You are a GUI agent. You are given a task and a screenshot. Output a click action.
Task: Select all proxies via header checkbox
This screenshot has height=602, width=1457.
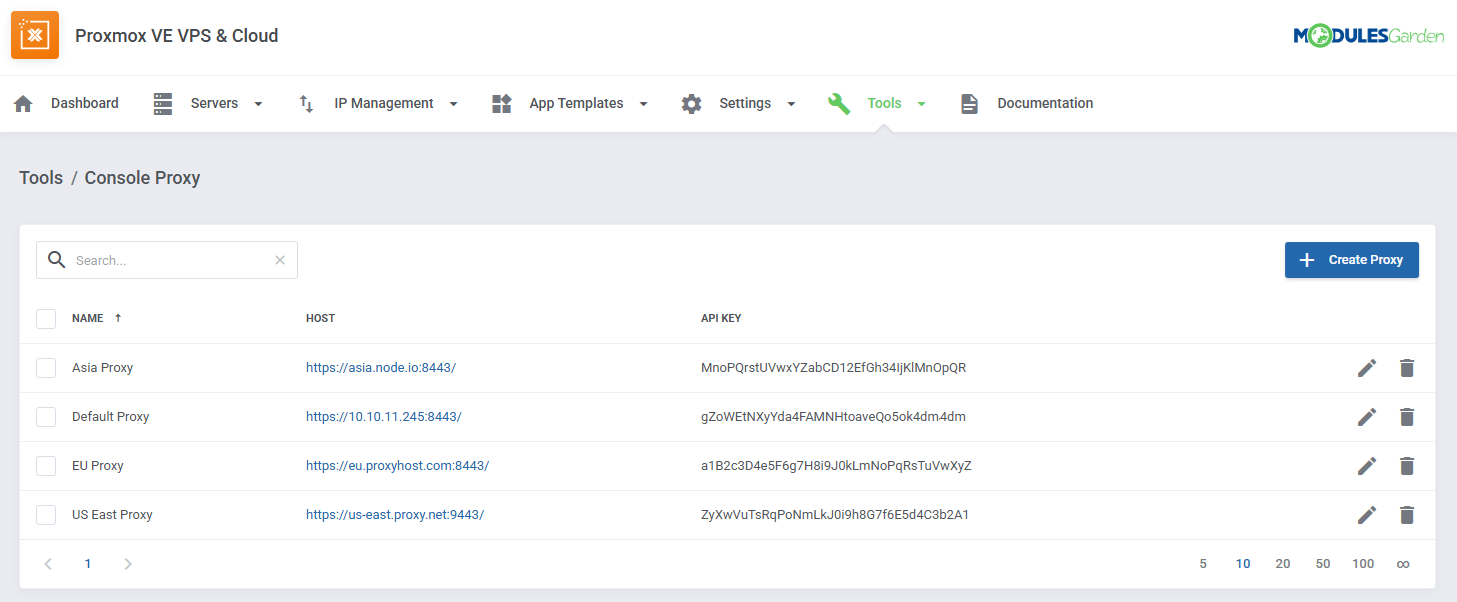point(46,318)
